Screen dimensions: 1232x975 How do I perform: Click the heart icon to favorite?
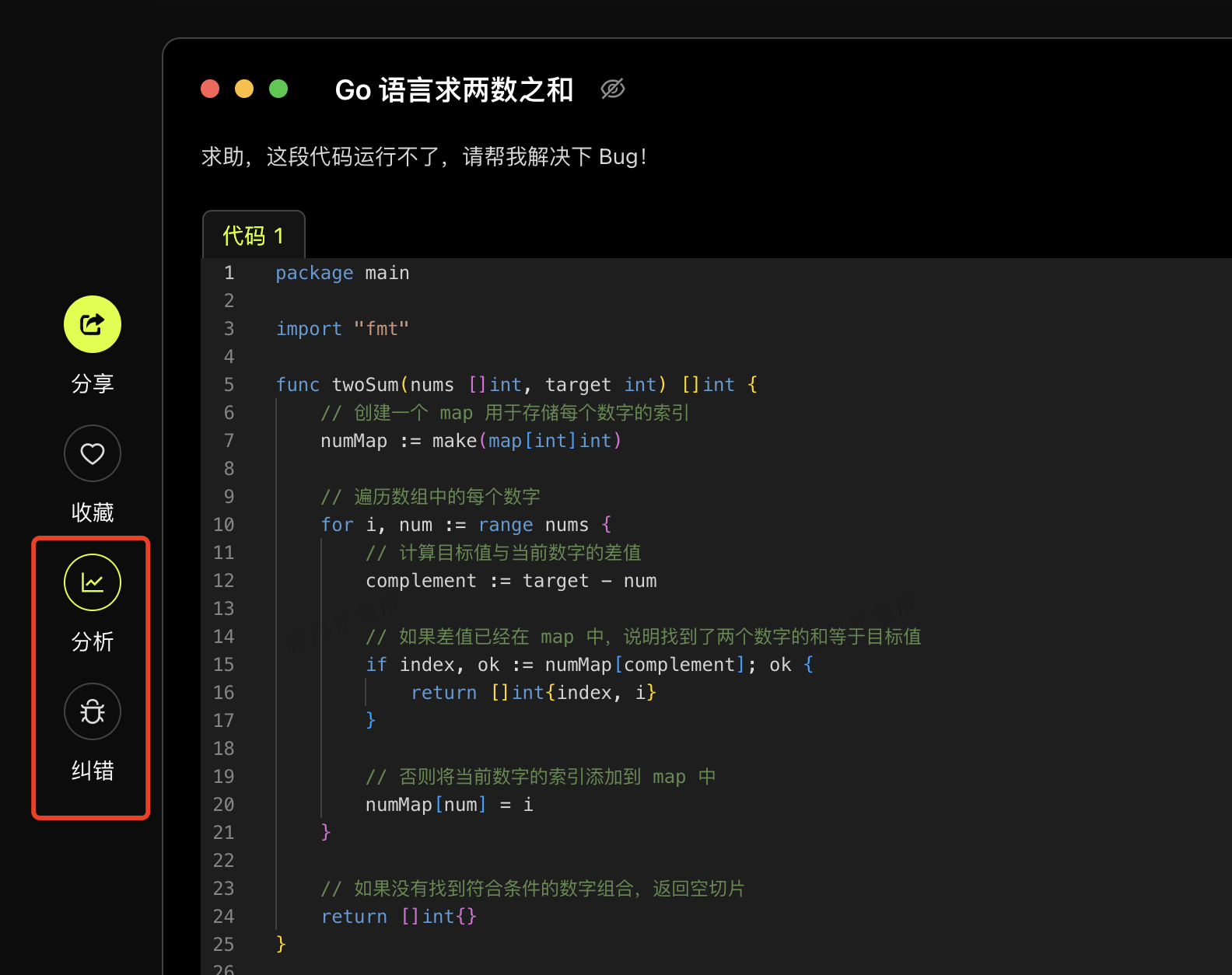(x=93, y=453)
